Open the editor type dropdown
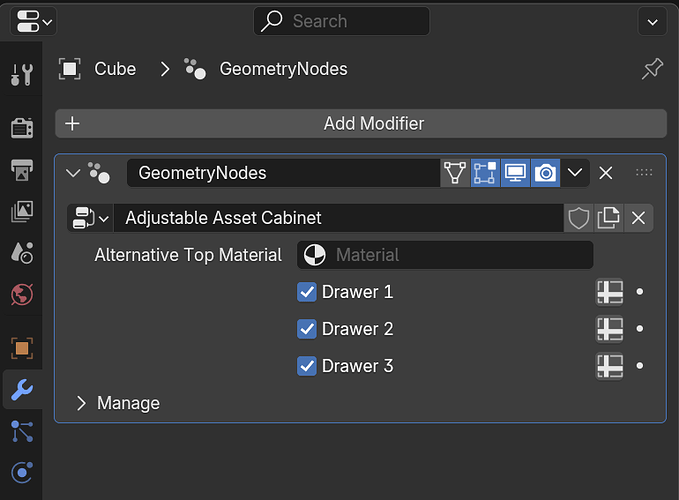Viewport: 679px width, 500px height. click(34, 21)
